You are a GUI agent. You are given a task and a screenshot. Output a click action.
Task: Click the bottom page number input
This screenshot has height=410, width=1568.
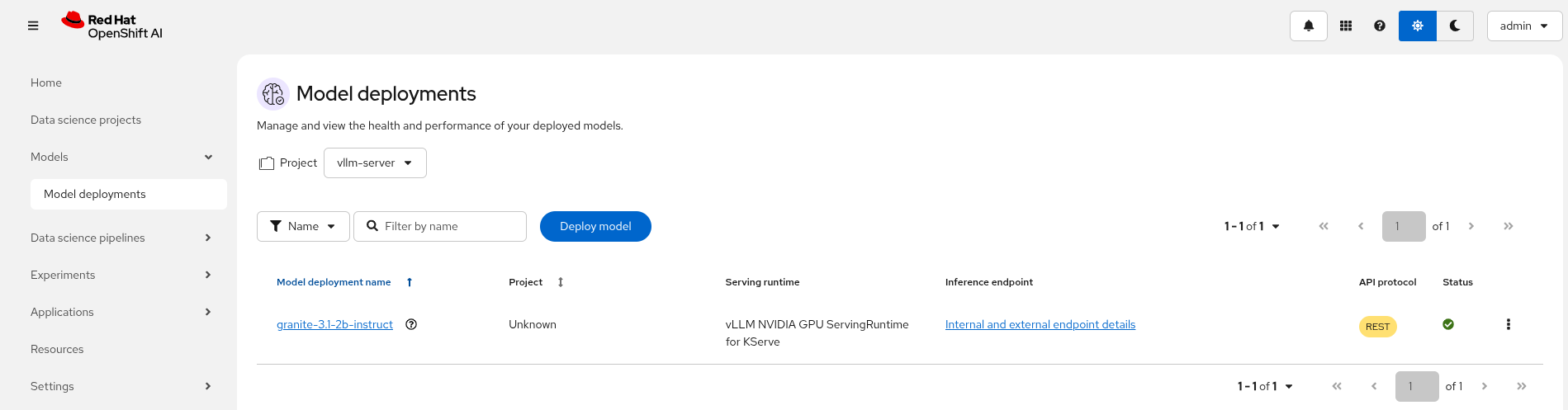tap(1417, 386)
